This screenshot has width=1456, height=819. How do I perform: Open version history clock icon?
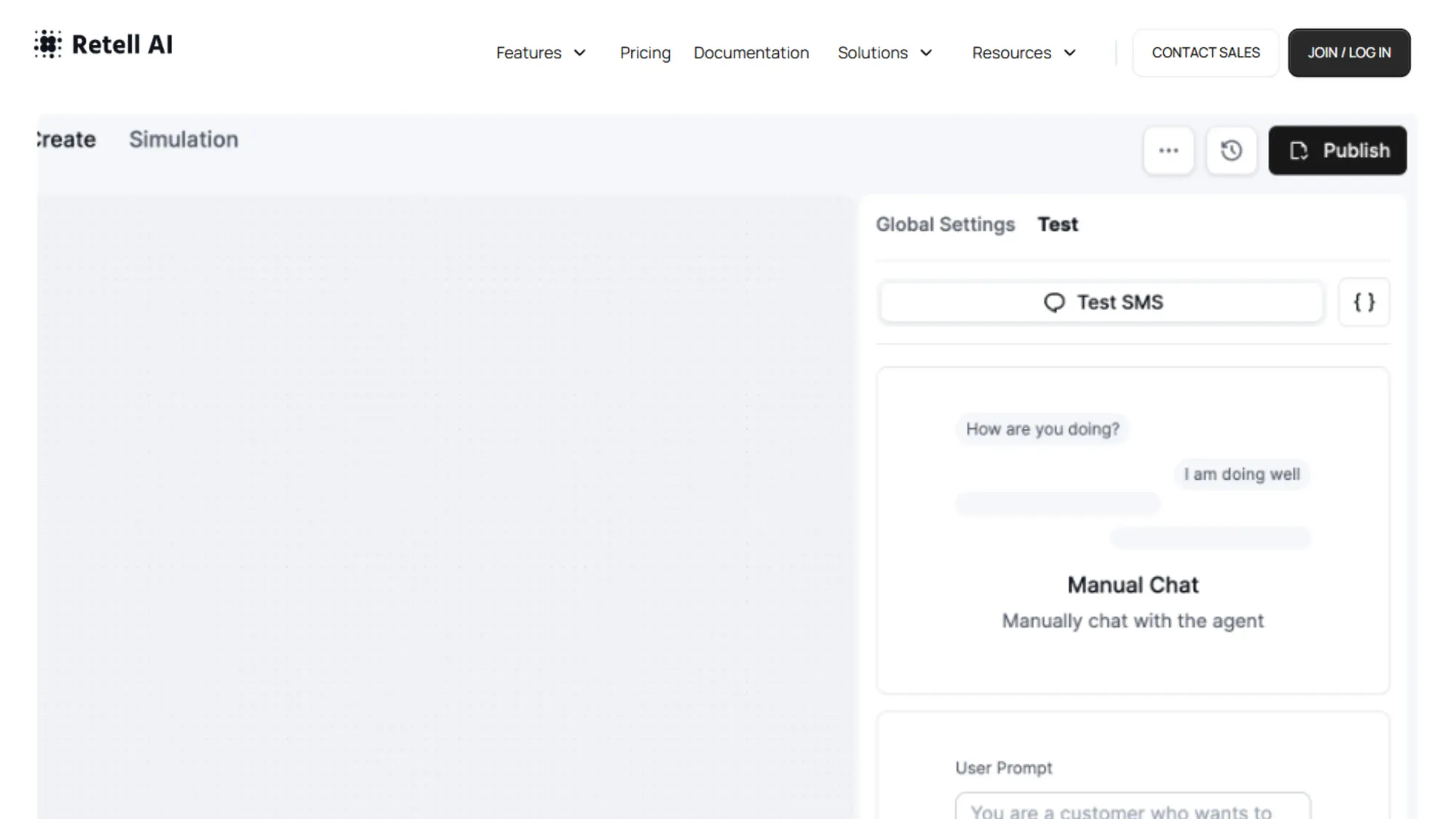click(x=1231, y=151)
